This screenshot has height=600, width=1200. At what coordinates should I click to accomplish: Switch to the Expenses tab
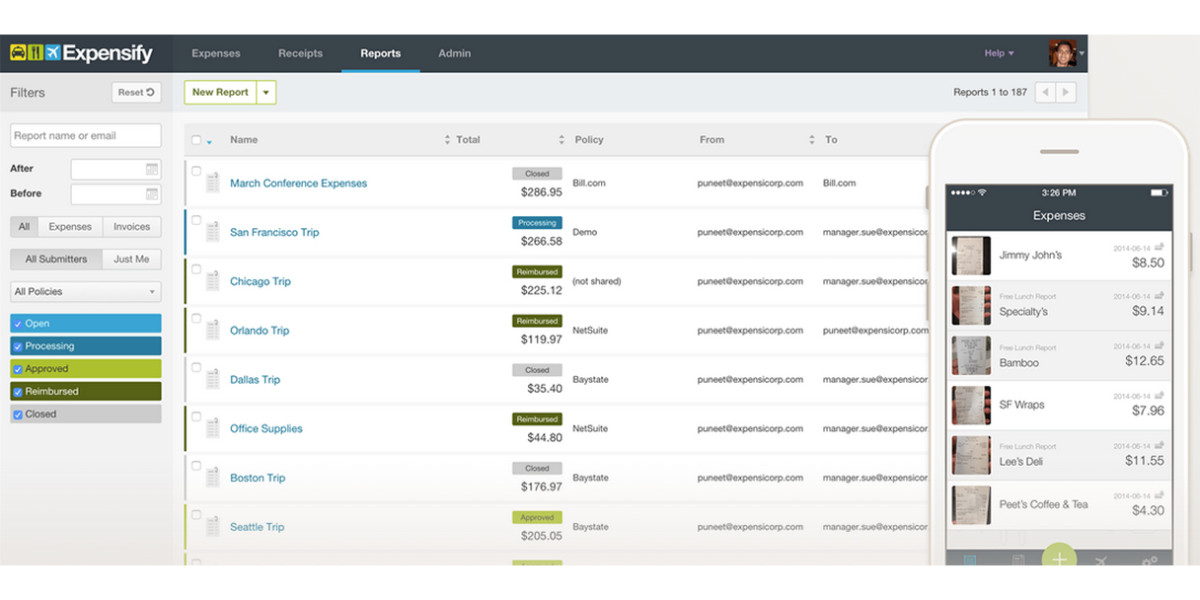(216, 53)
